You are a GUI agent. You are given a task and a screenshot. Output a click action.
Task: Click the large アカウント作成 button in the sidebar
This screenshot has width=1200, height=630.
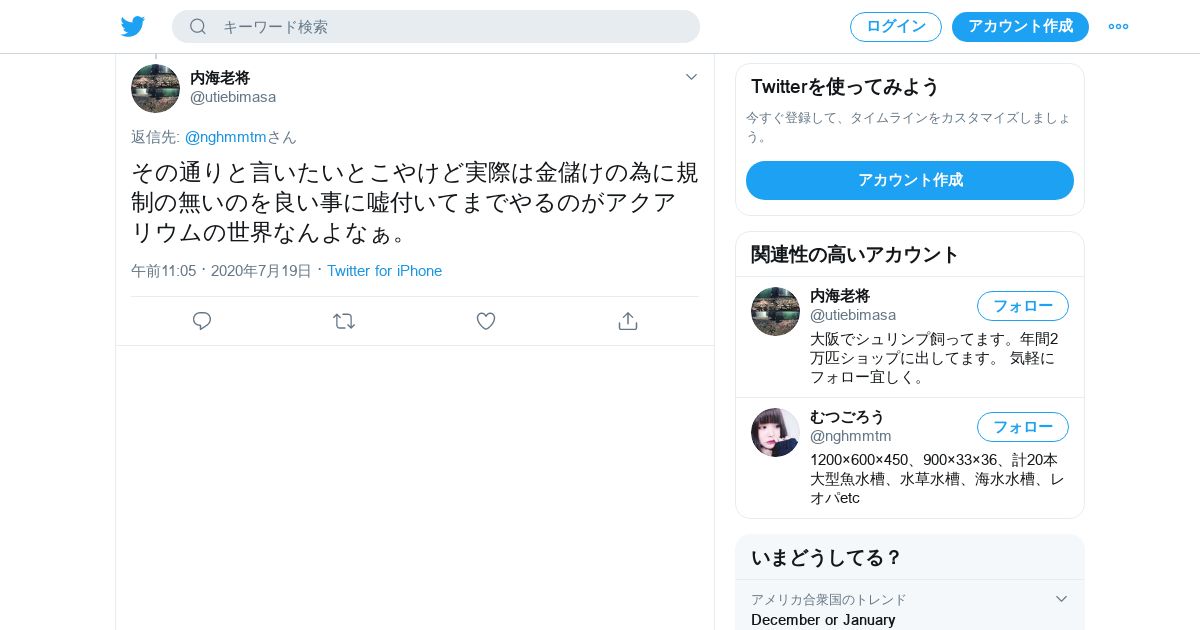[x=910, y=180]
